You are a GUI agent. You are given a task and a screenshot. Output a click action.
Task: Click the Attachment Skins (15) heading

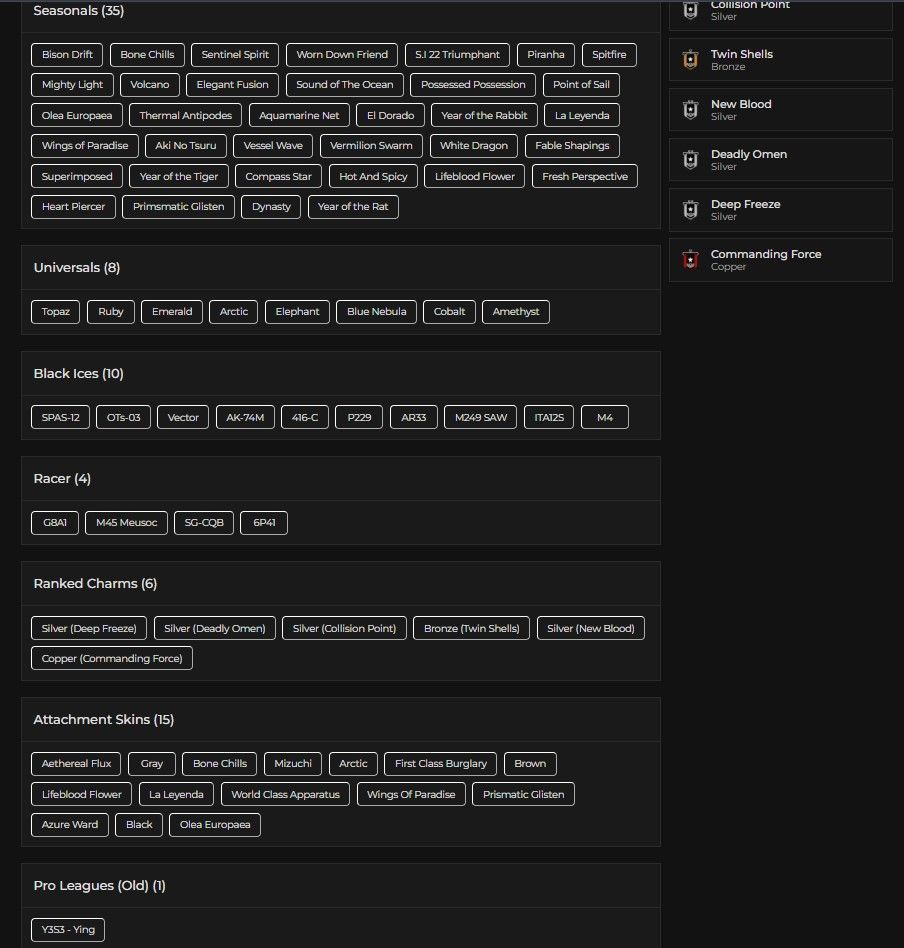[104, 719]
